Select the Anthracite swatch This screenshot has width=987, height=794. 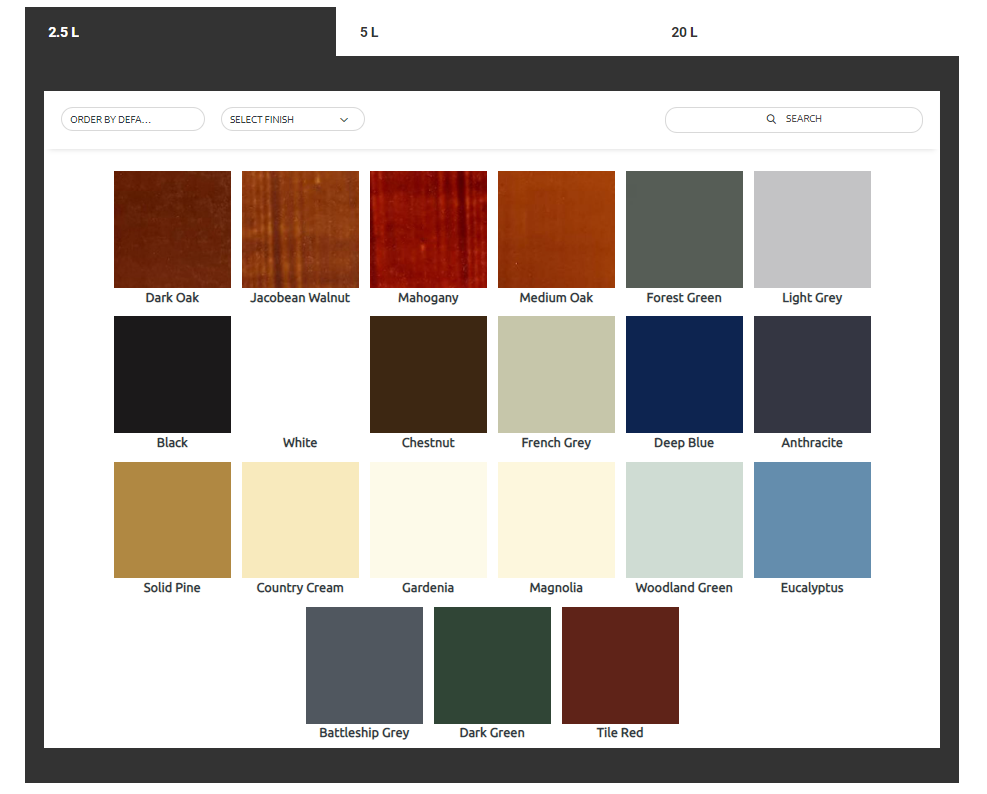coord(812,374)
